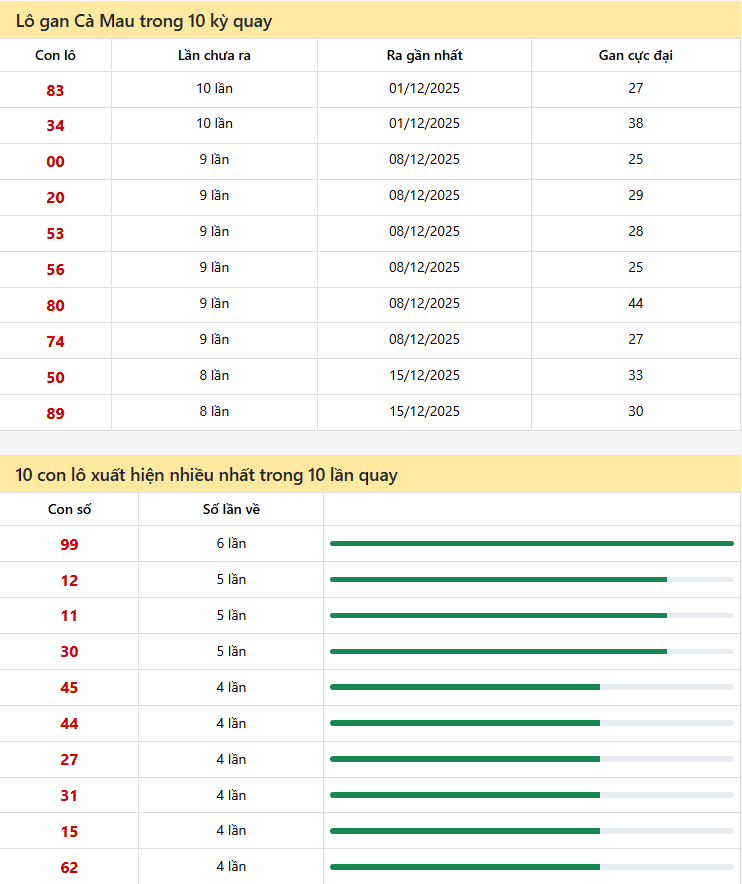Click the date 15/12/2025 in row 50
This screenshot has width=742, height=884.
424,375
